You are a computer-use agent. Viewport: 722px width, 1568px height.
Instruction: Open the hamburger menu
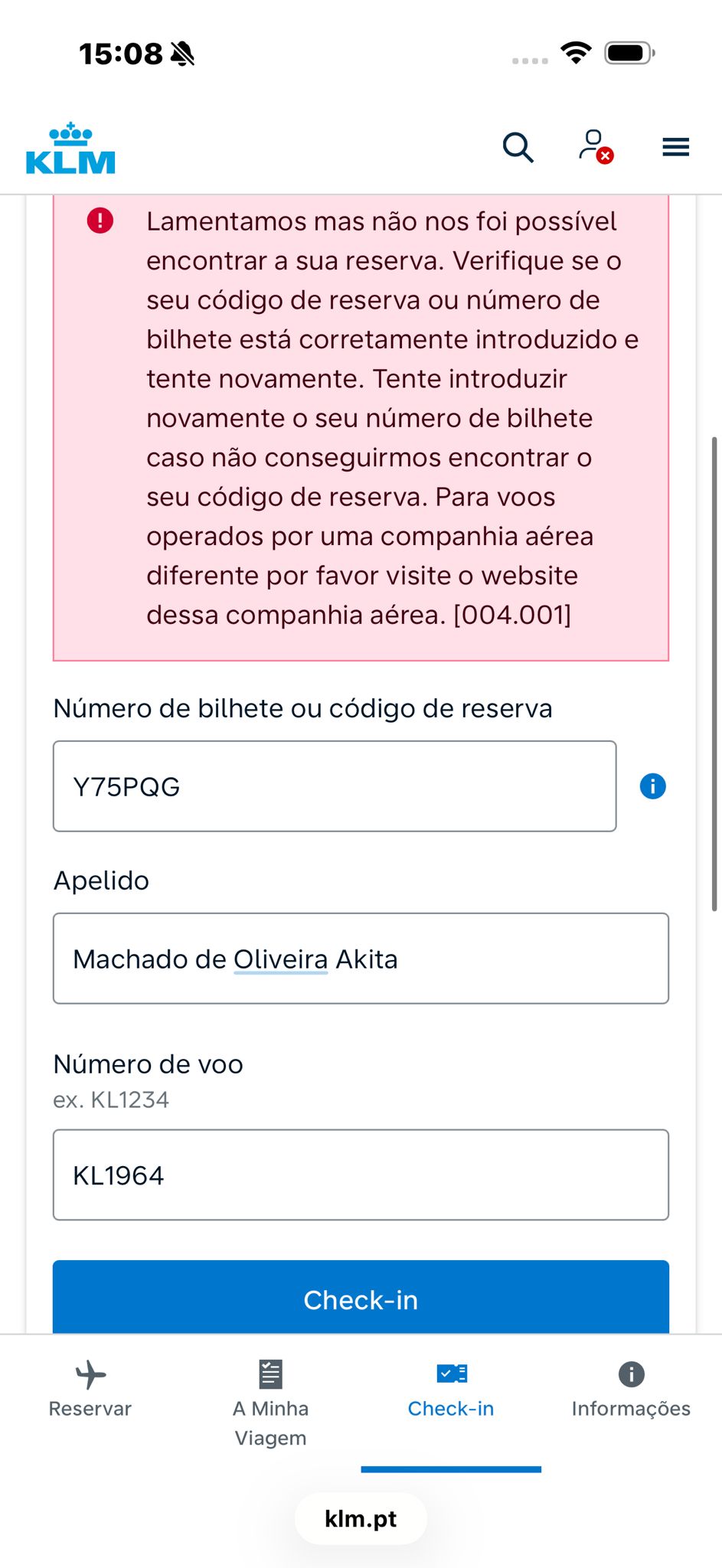[675, 146]
